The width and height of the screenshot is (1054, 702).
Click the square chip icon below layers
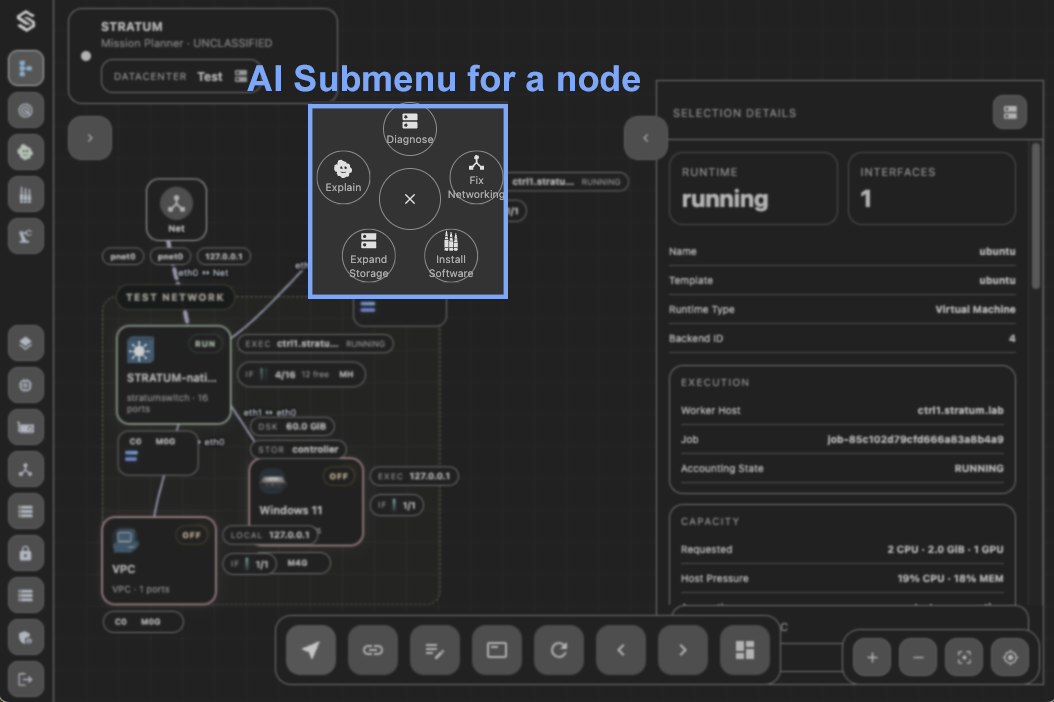tap(26, 385)
